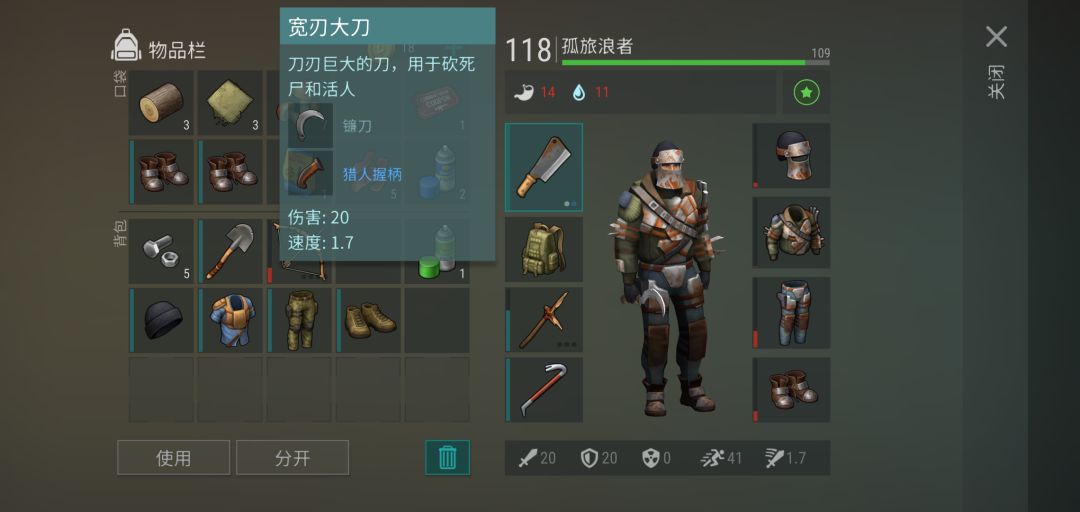The image size is (1080, 512).
Task: Click the 使用 (use) button
Action: (174, 458)
